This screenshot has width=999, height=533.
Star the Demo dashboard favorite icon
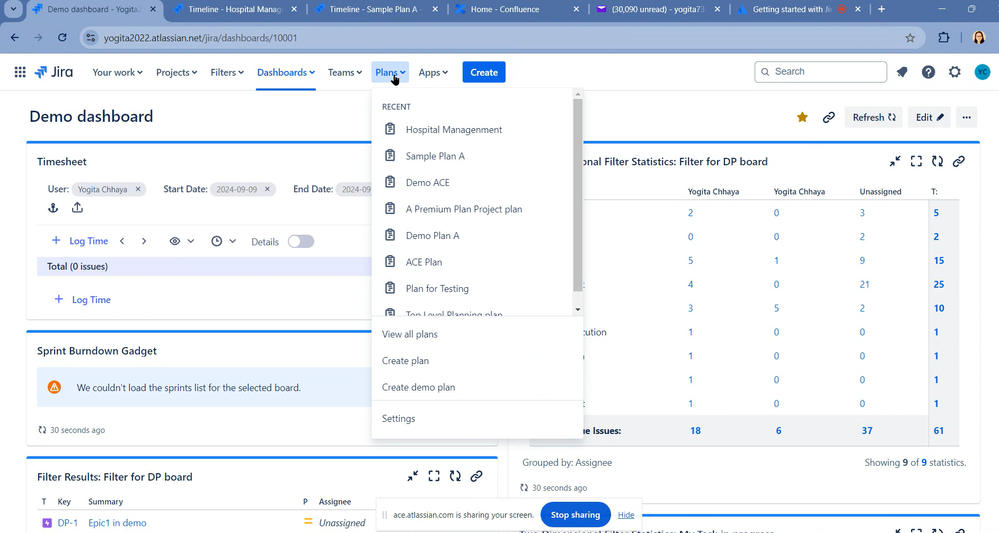pos(802,117)
